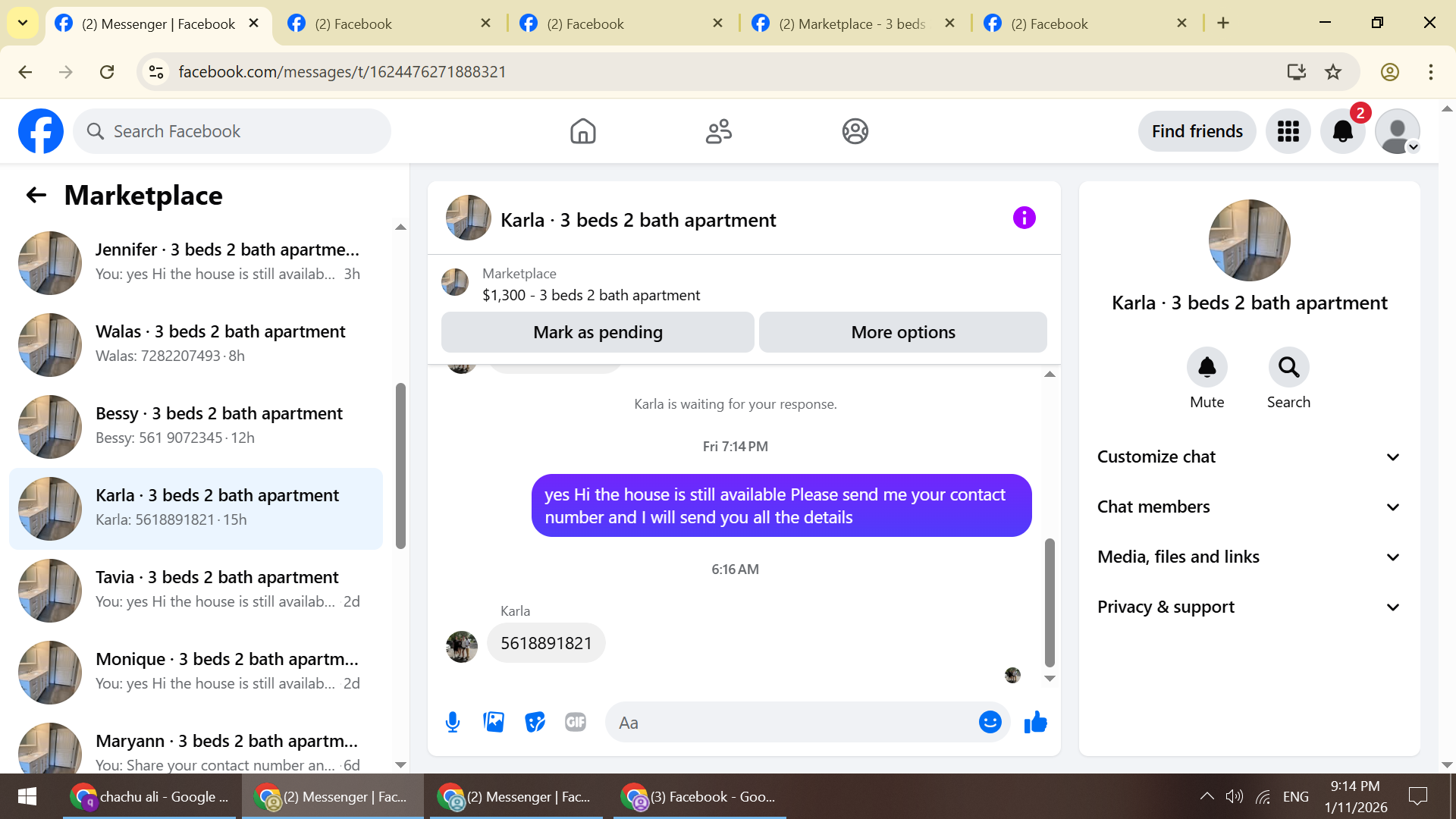Click the chat messages scrollbar
Image resolution: width=1456 pixels, height=819 pixels.
pyautogui.click(x=1050, y=603)
